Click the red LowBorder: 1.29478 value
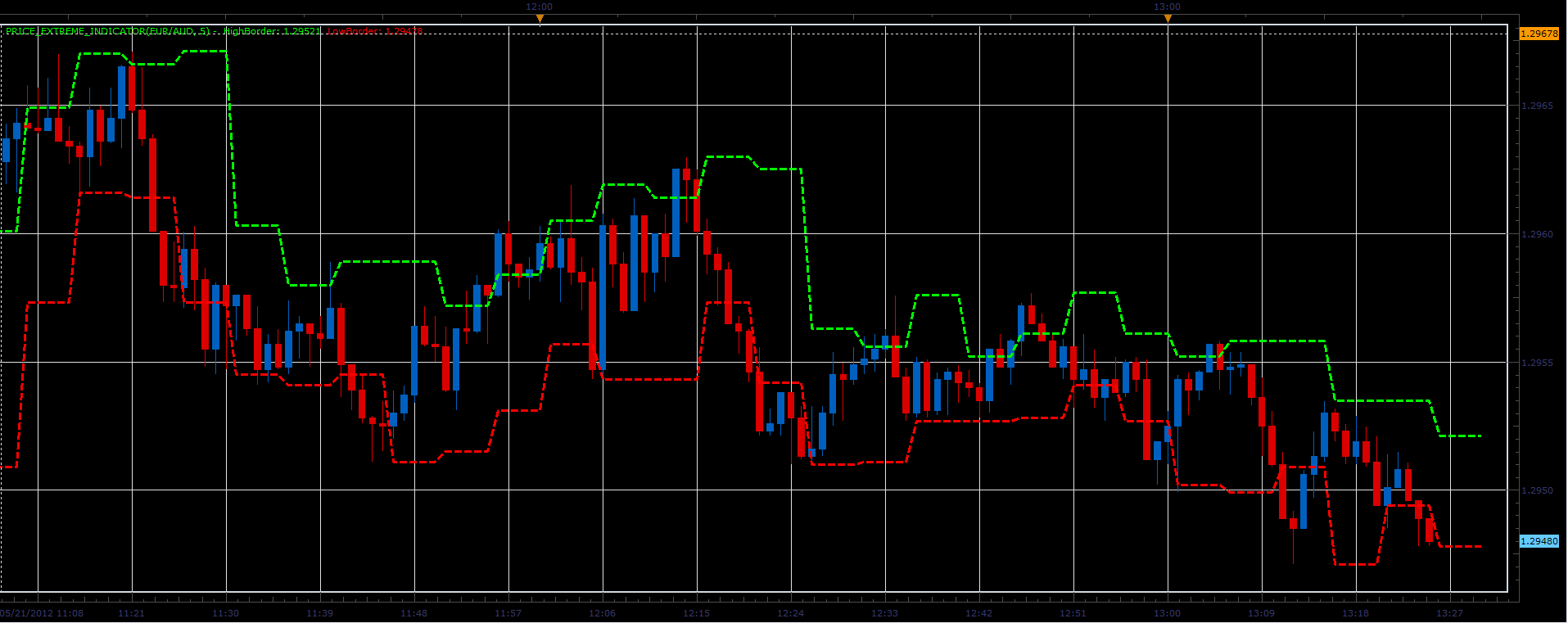1568x623 pixels. click(375, 31)
